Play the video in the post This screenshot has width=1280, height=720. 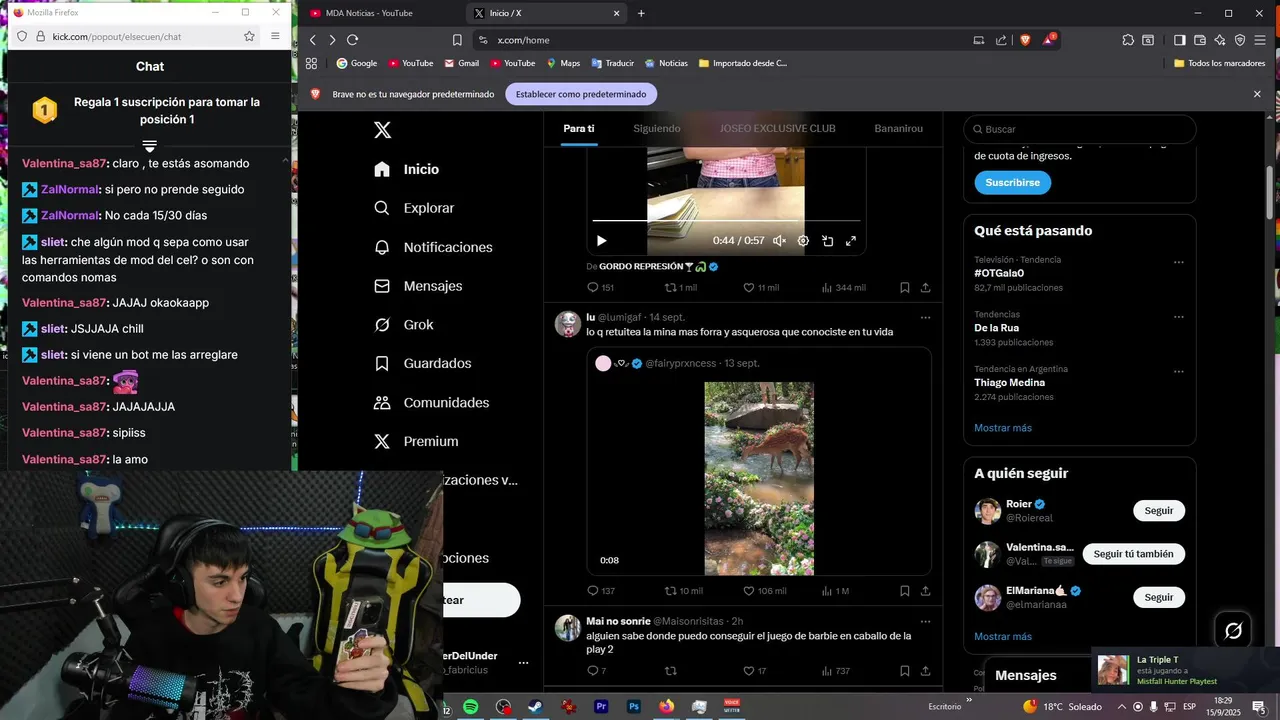(601, 241)
